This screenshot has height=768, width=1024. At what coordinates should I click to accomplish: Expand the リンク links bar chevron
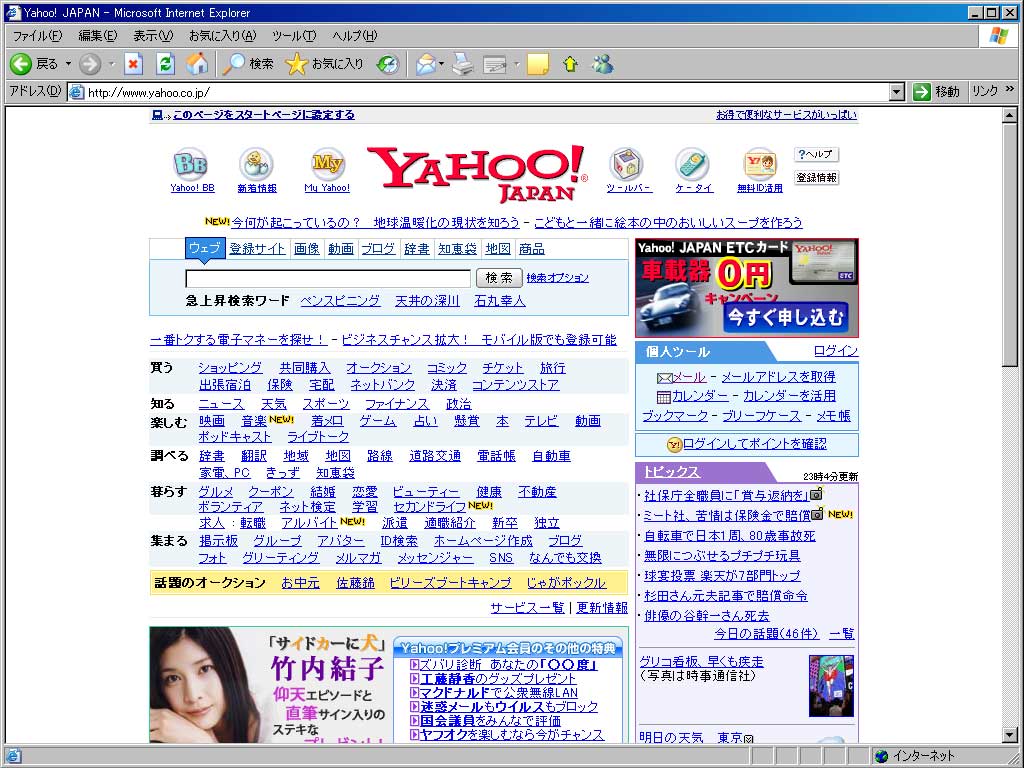(x=1010, y=89)
